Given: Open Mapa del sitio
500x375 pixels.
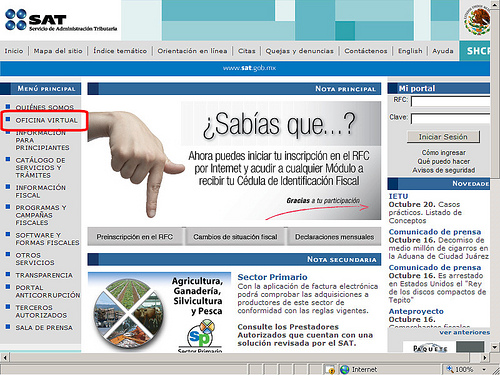Looking at the screenshot, I should (58, 51).
